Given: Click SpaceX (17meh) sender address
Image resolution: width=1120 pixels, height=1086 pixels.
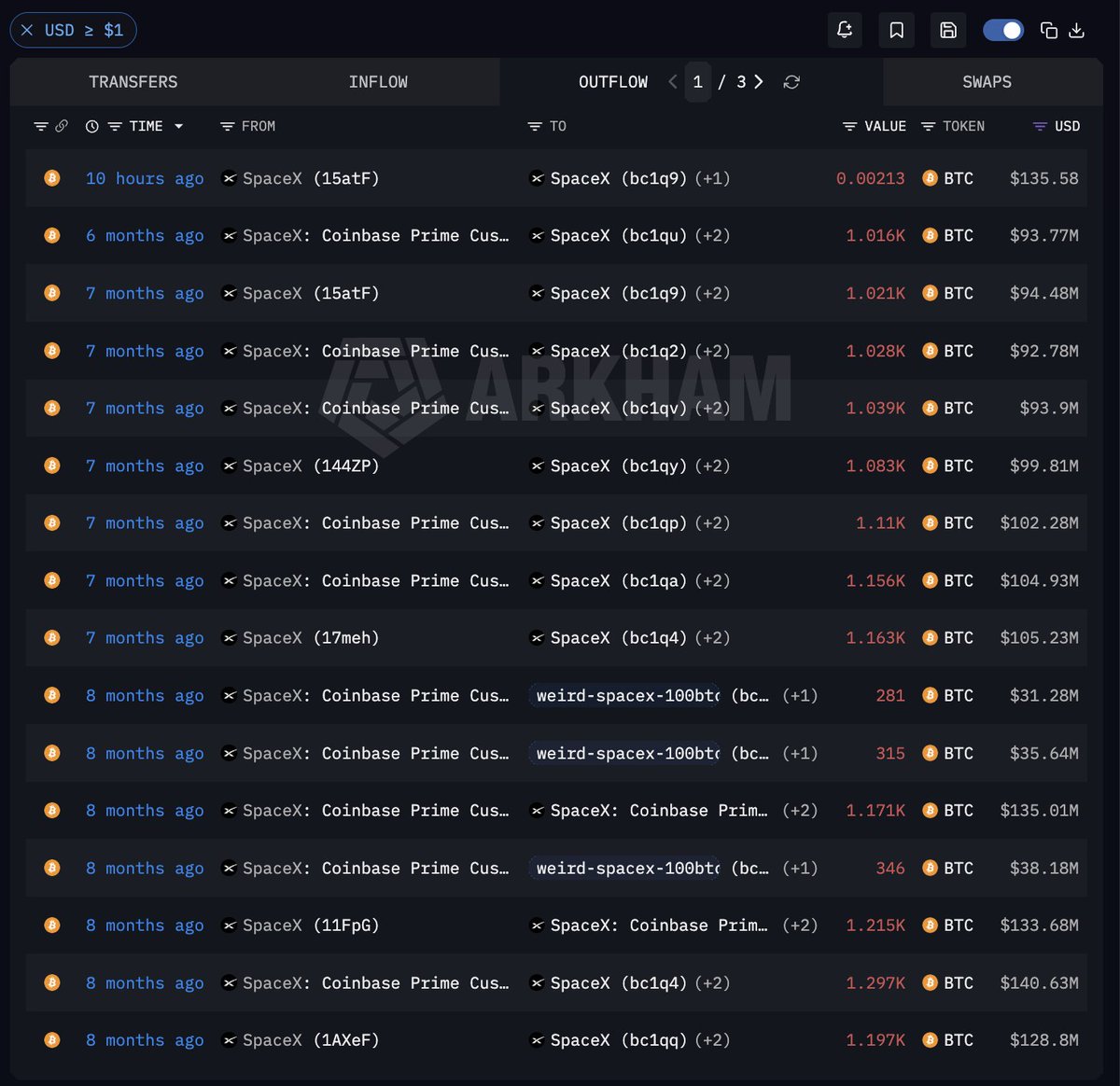Looking at the screenshot, I should [x=311, y=638].
